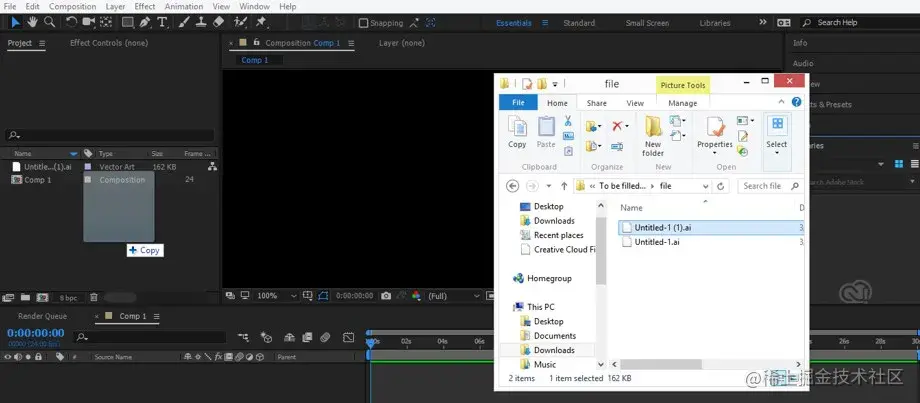Open the Explorer address bar history dropdown
This screenshot has height=403, width=920.
coord(706,186)
